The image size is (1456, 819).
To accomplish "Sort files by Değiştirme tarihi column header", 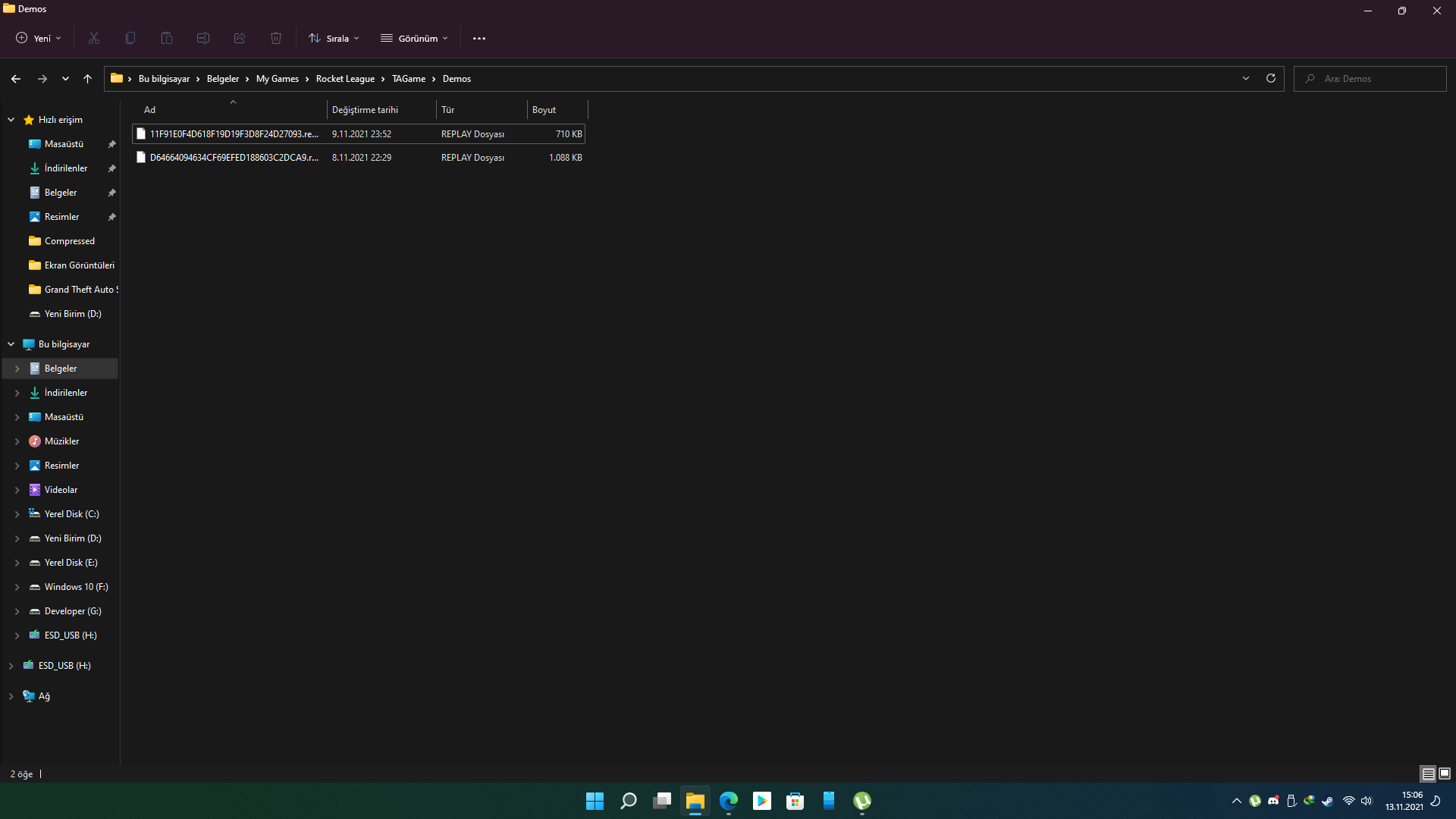I will 366,110.
